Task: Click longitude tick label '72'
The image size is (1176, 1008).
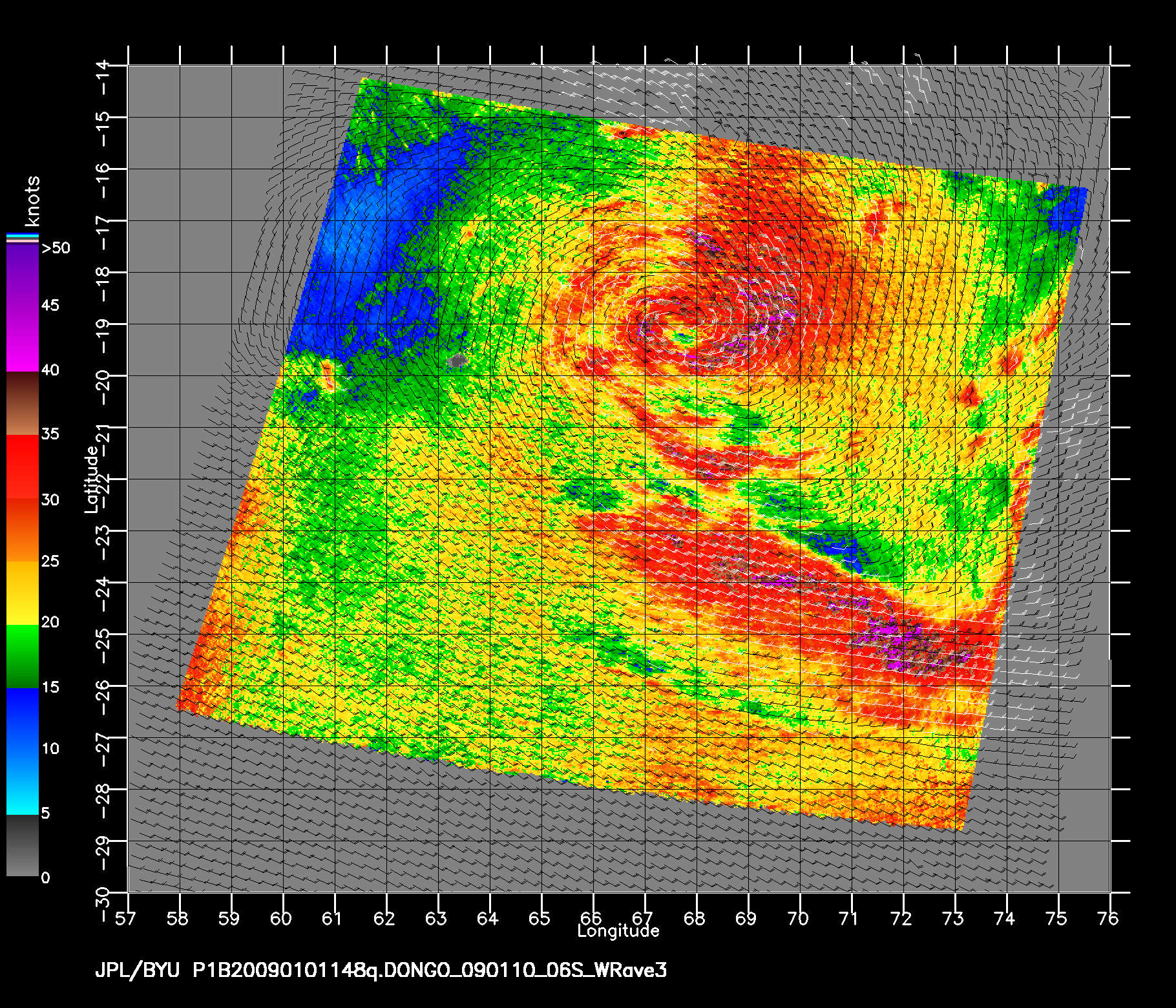Action: coord(901,918)
